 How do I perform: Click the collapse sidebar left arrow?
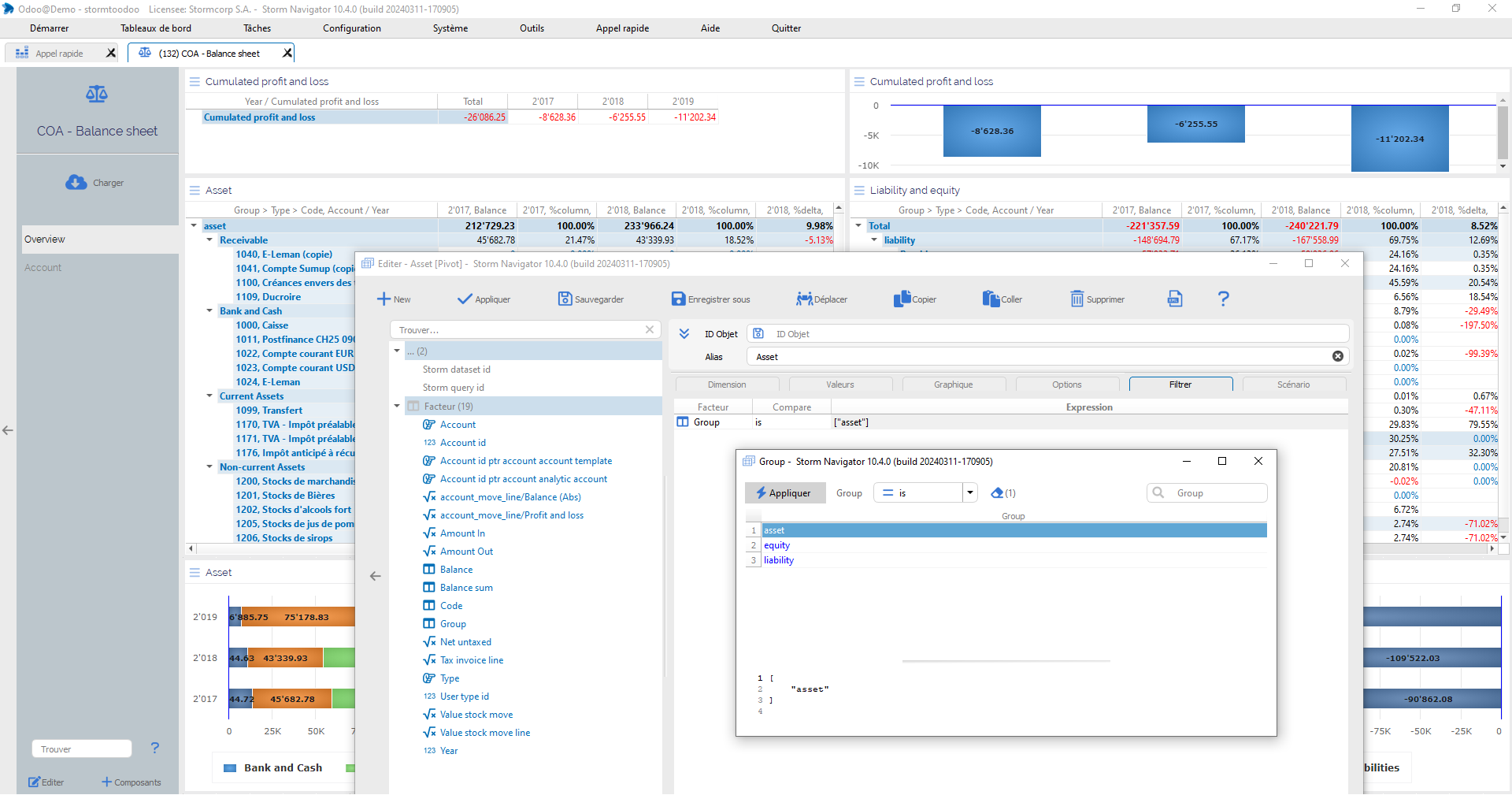8,430
